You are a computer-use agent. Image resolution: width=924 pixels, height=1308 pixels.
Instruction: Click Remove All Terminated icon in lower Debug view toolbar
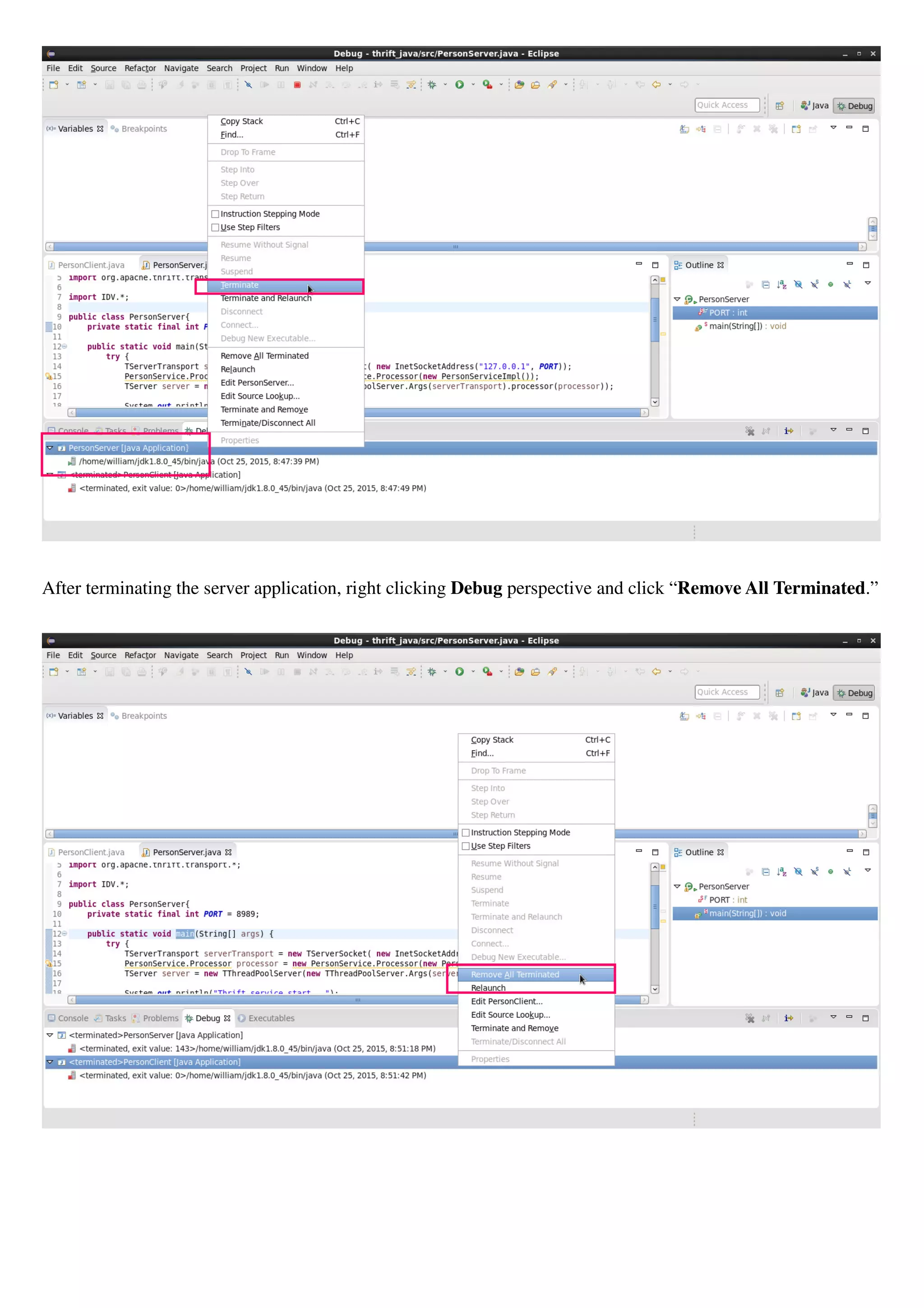(x=750, y=1019)
